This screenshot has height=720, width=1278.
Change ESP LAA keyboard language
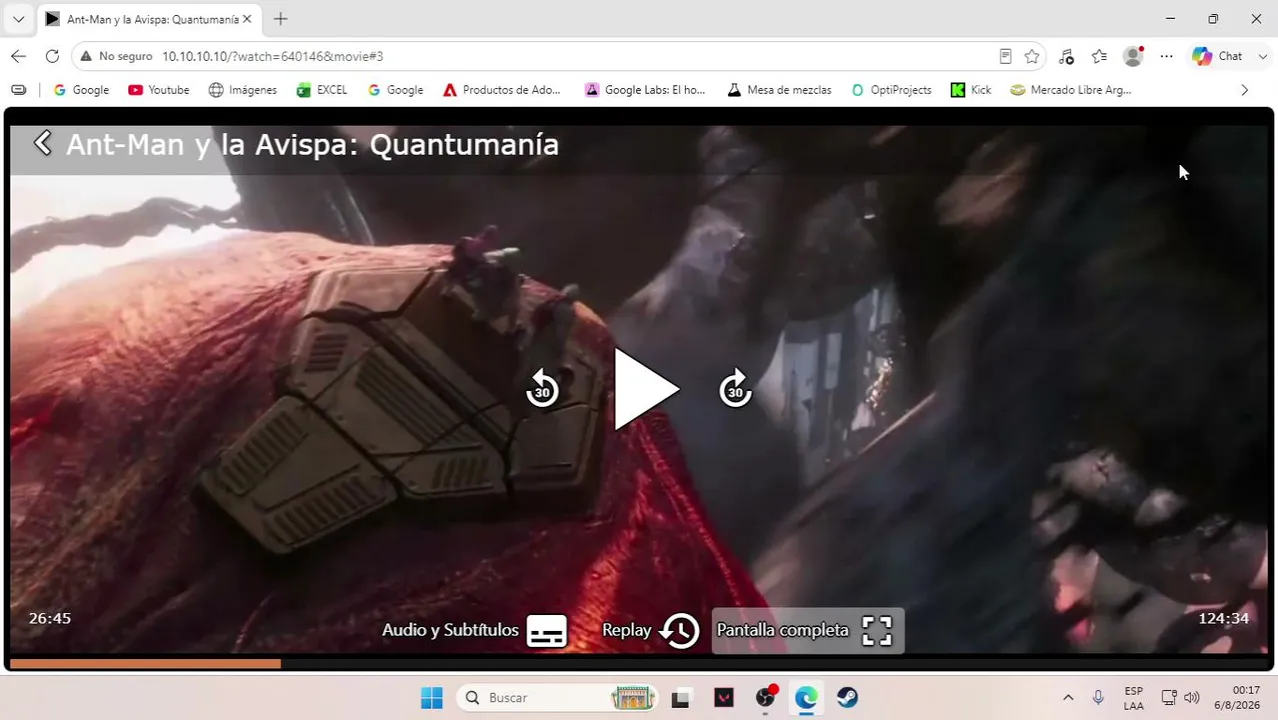point(1133,697)
